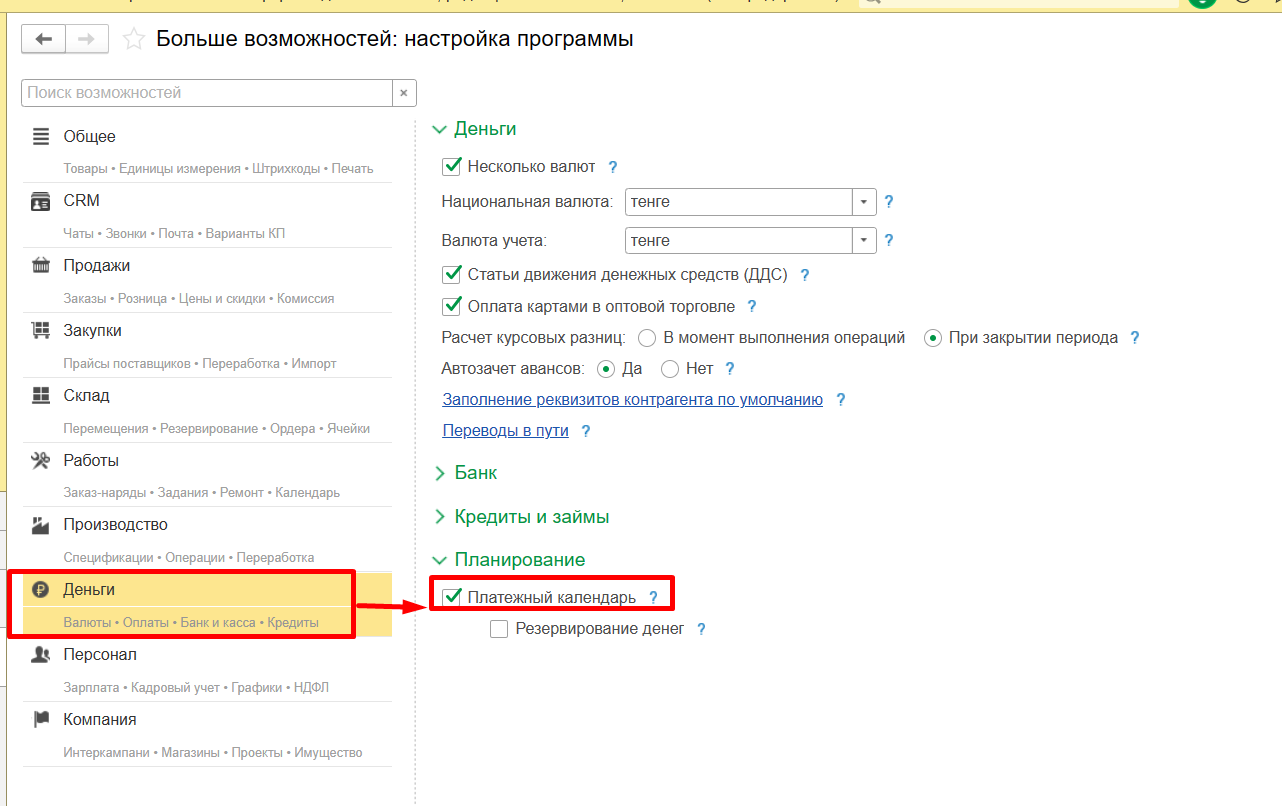1282x806 pixels.
Task: Click the back navigation arrow button
Action: (x=43, y=39)
